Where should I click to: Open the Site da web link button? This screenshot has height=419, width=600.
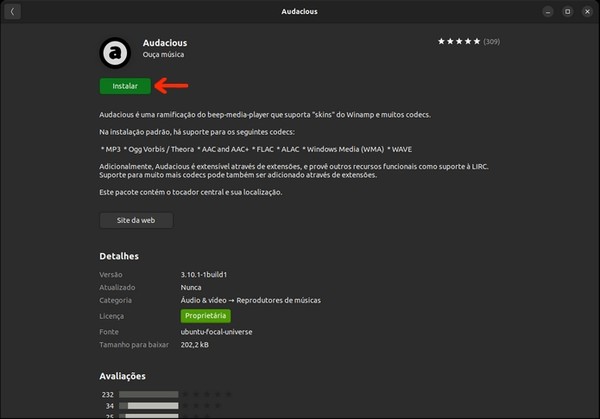(136, 220)
